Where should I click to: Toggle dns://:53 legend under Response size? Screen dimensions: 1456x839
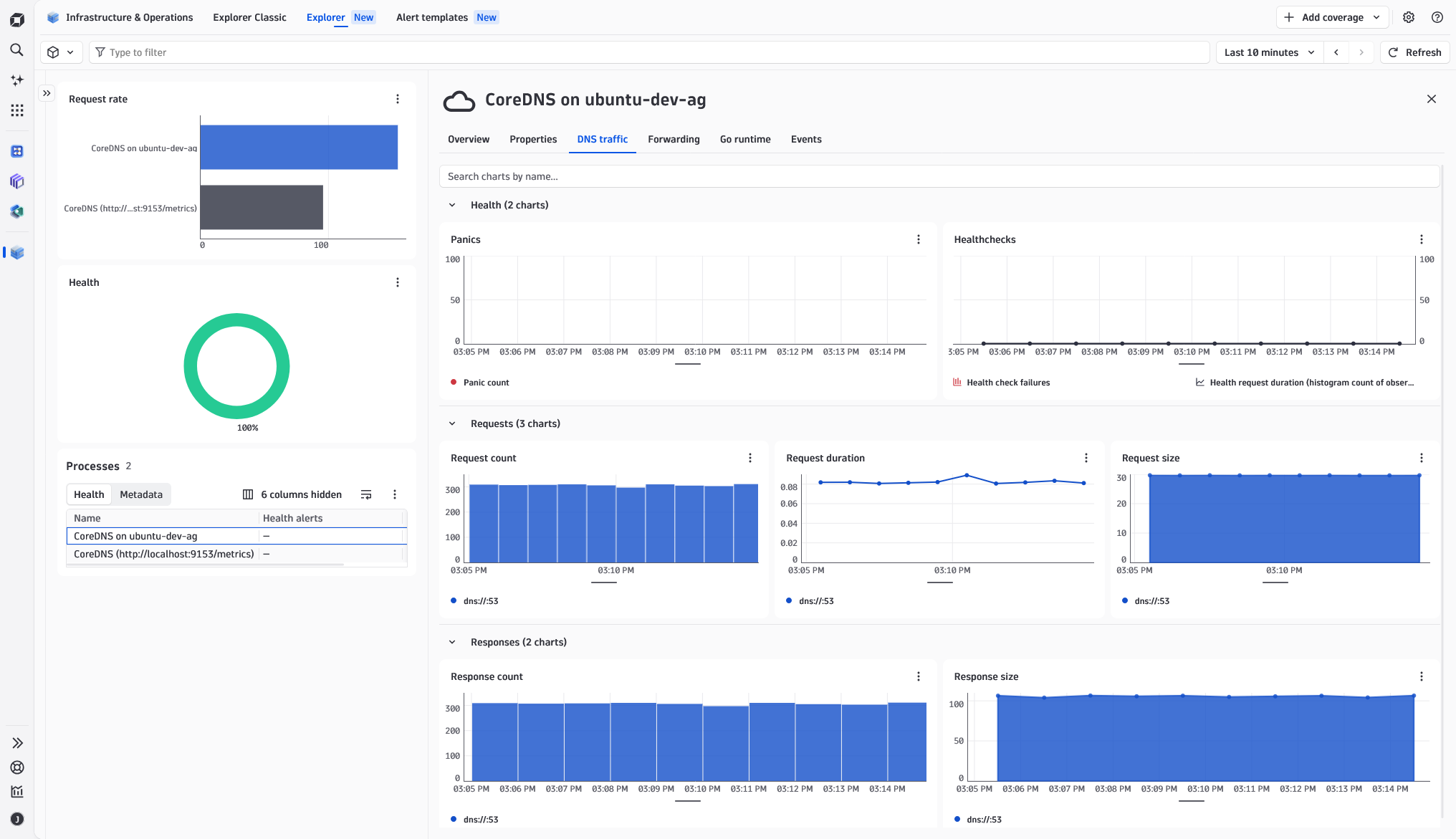(x=978, y=820)
